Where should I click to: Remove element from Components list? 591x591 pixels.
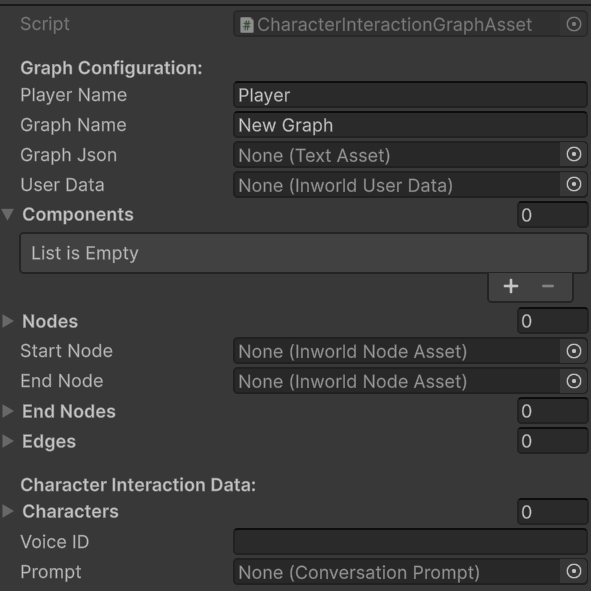[x=548, y=286]
